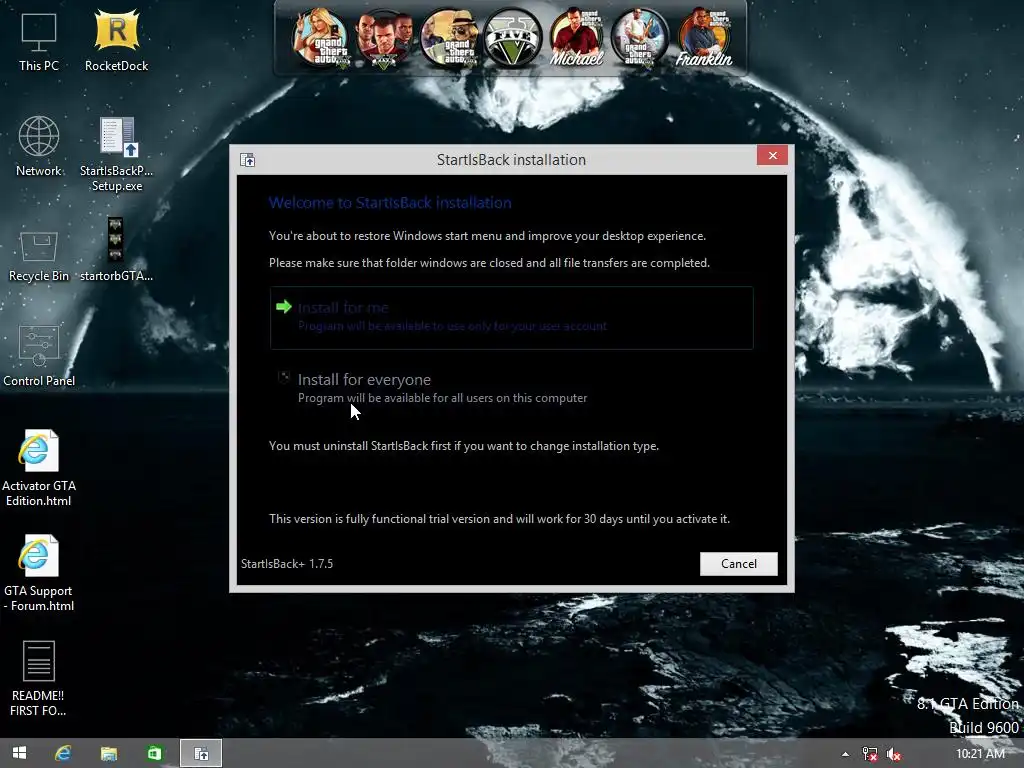Select README!! FIRST text file icon
1024x768 pixels.
(x=39, y=678)
